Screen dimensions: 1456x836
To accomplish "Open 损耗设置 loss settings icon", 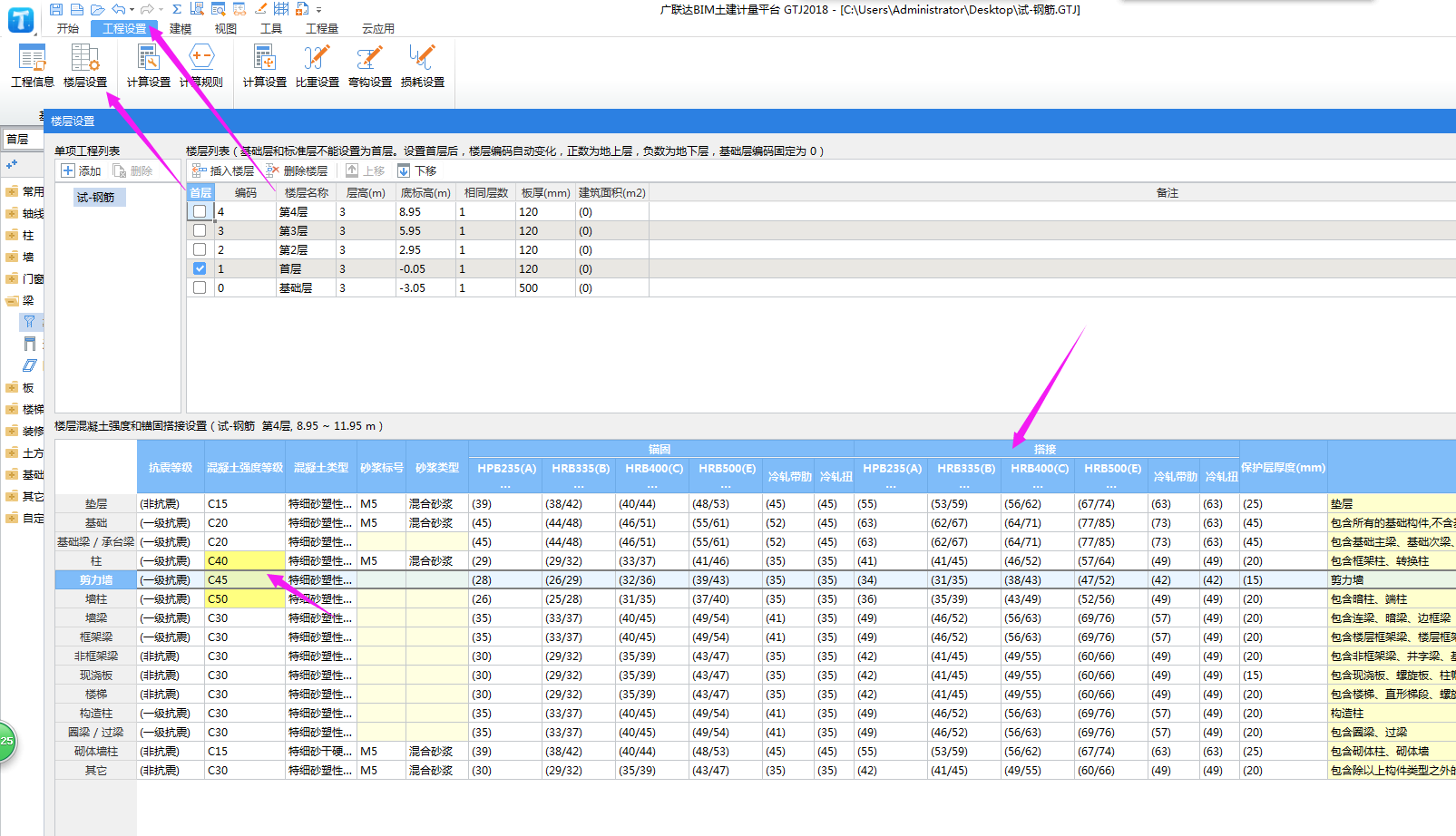I will coord(423,65).
